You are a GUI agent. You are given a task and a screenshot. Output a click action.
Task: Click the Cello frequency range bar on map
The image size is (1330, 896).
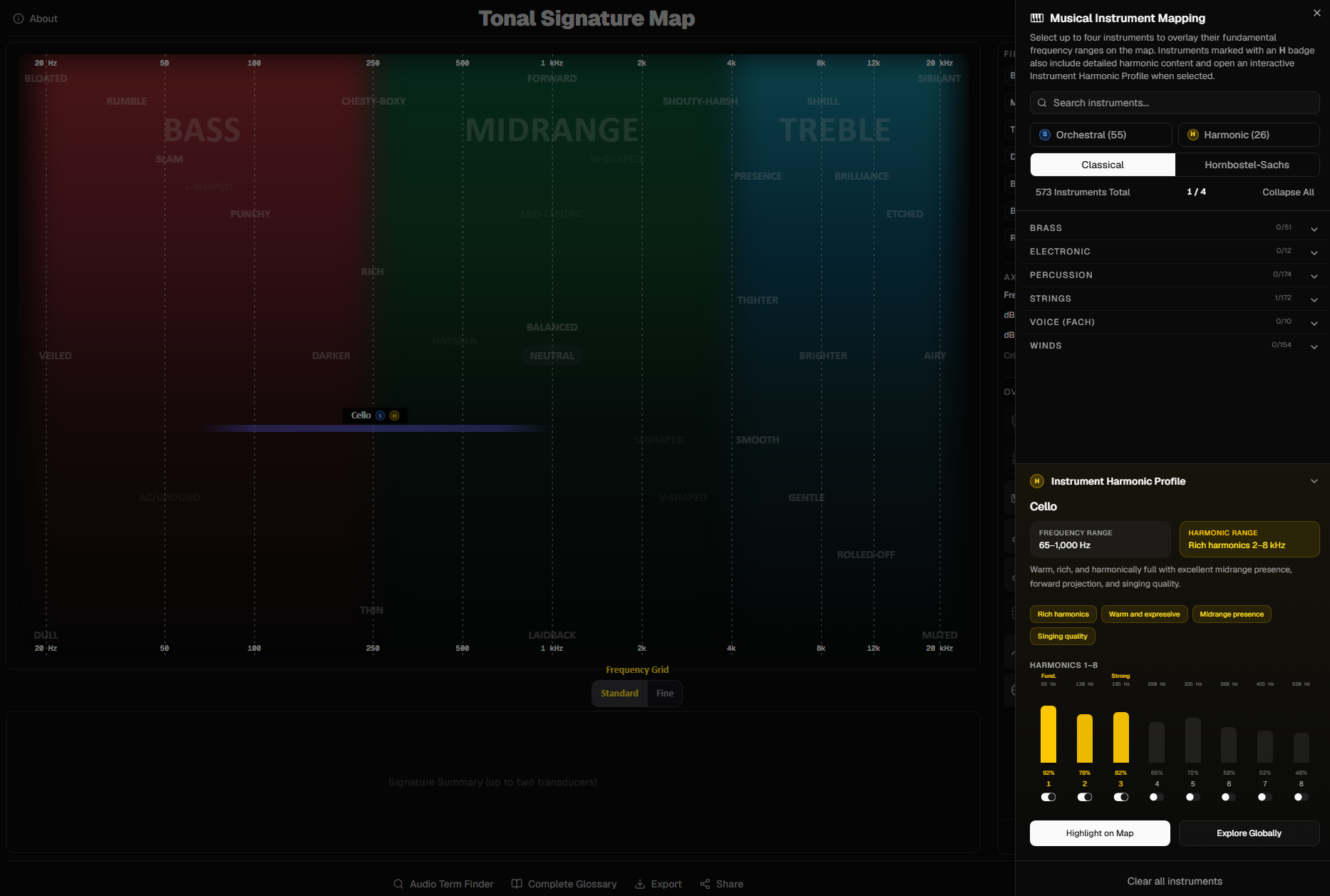376,428
